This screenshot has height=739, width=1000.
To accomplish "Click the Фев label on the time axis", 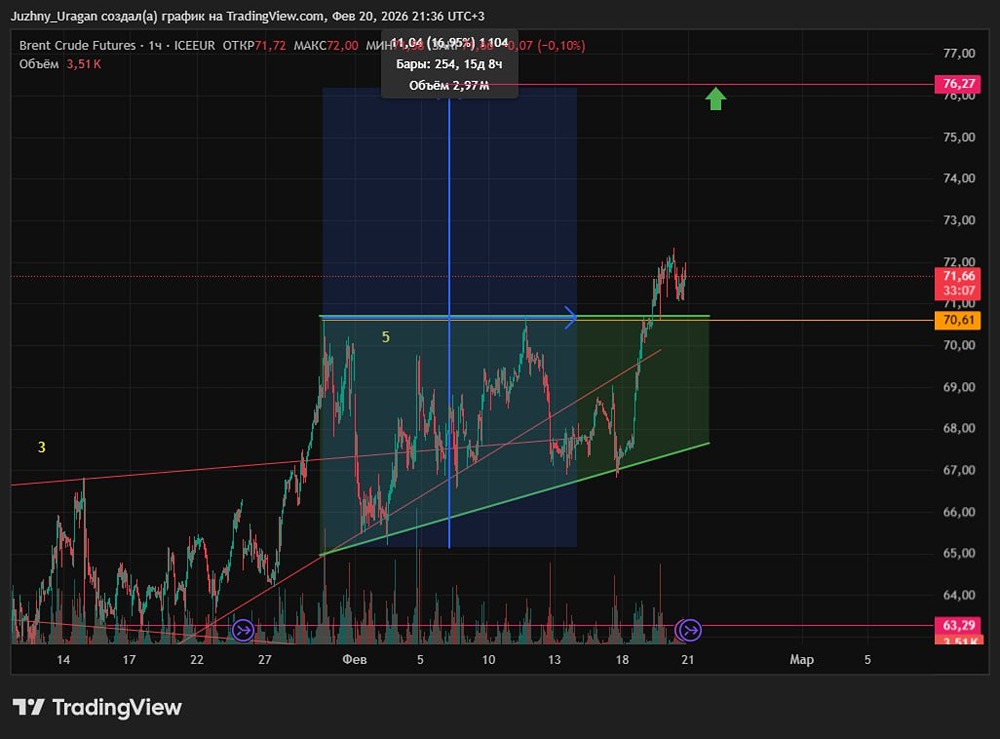I will click(x=354, y=659).
